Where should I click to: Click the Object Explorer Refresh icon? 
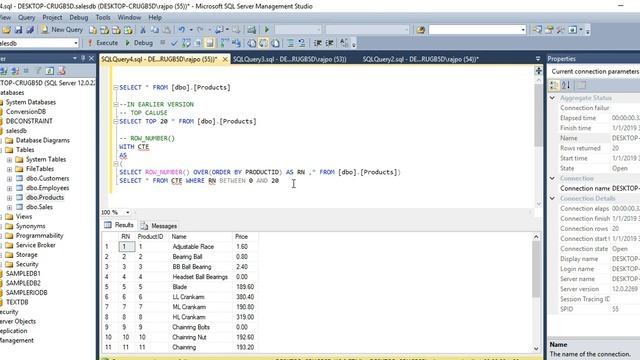[49, 71]
